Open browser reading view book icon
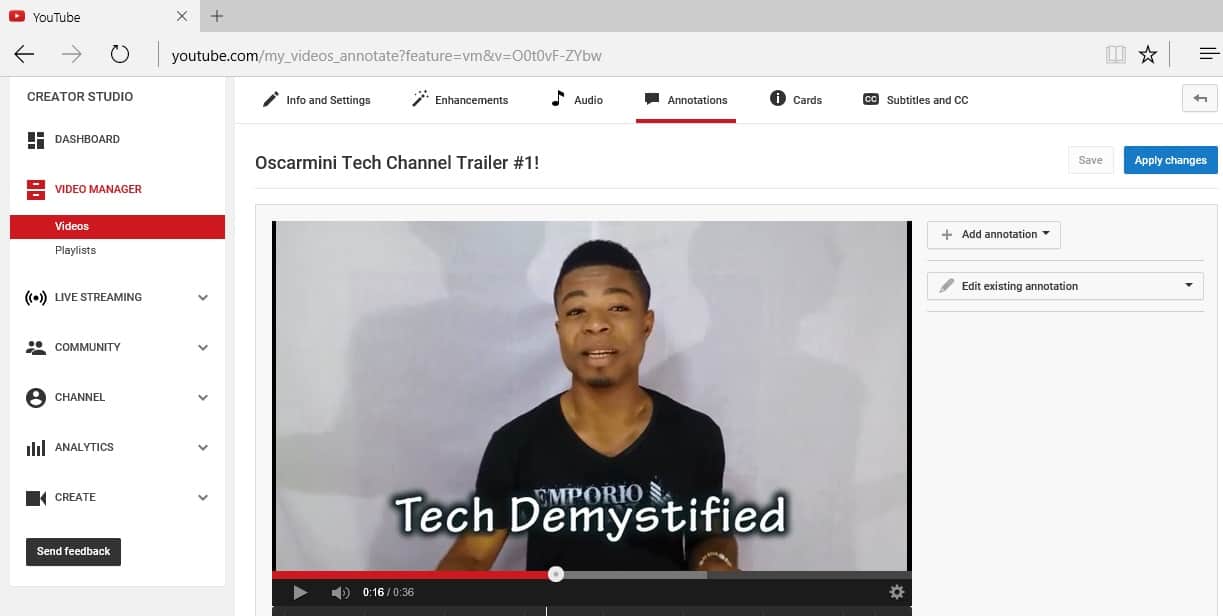This screenshot has height=616, width=1223. point(1116,54)
